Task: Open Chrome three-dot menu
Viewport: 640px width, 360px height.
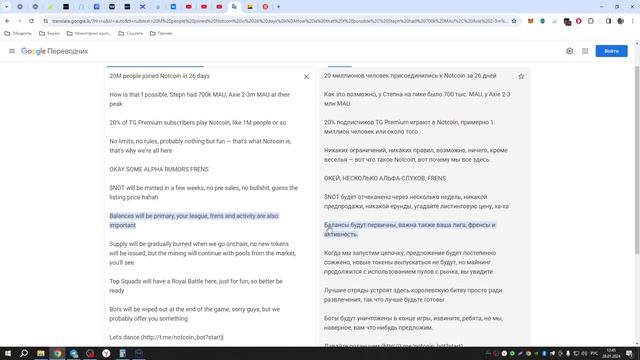Action: point(633,21)
